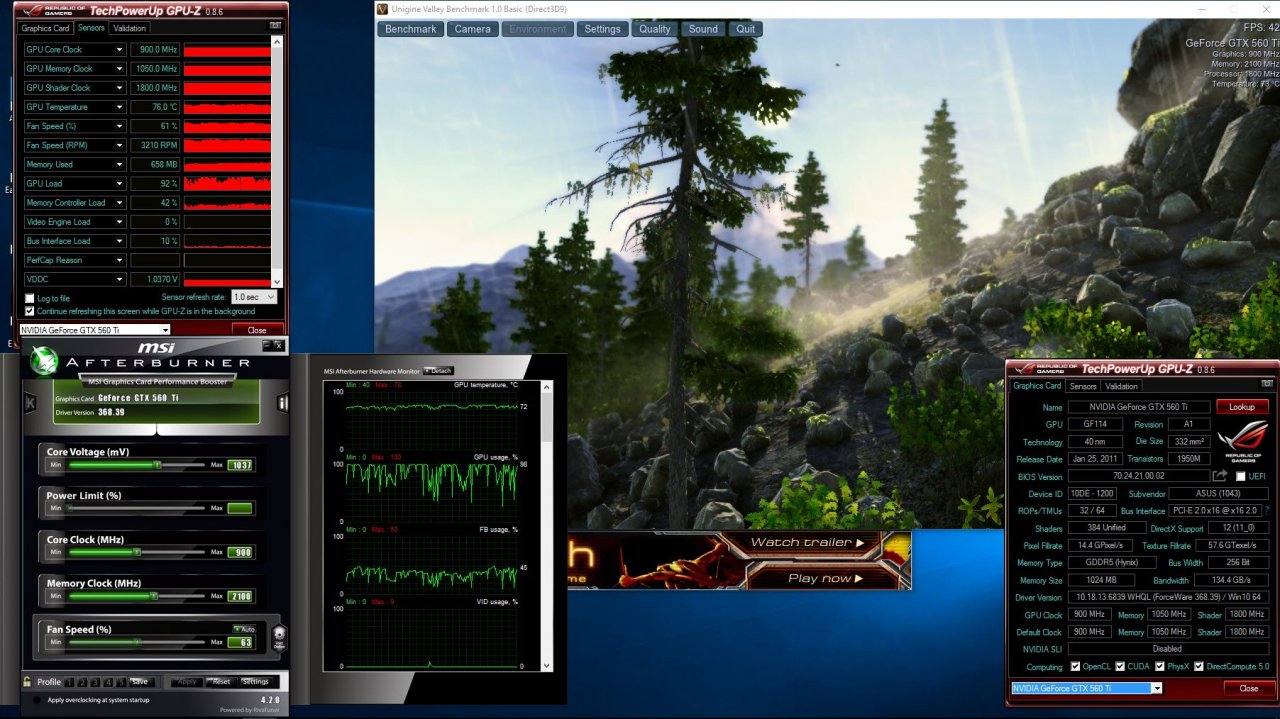Click the Afterburner Reset button
This screenshot has width=1280, height=719.
[x=222, y=682]
